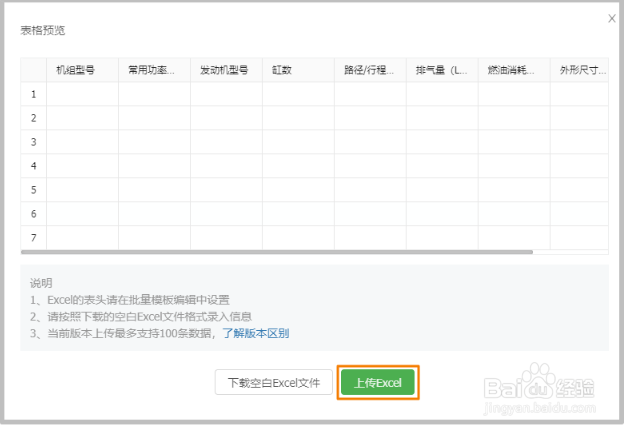Screen dimensions: 631x430
Task: Click the 发动机型号 cell in row 5
Action: (x=227, y=190)
